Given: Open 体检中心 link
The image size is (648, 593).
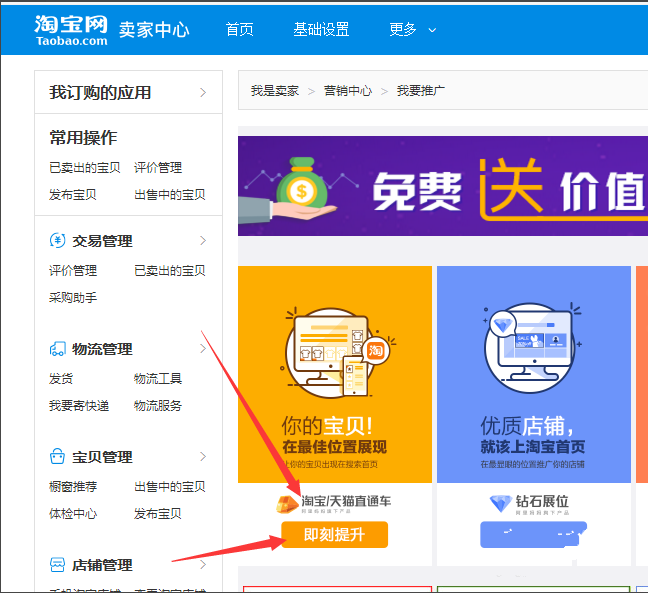Looking at the screenshot, I should (x=73, y=514).
